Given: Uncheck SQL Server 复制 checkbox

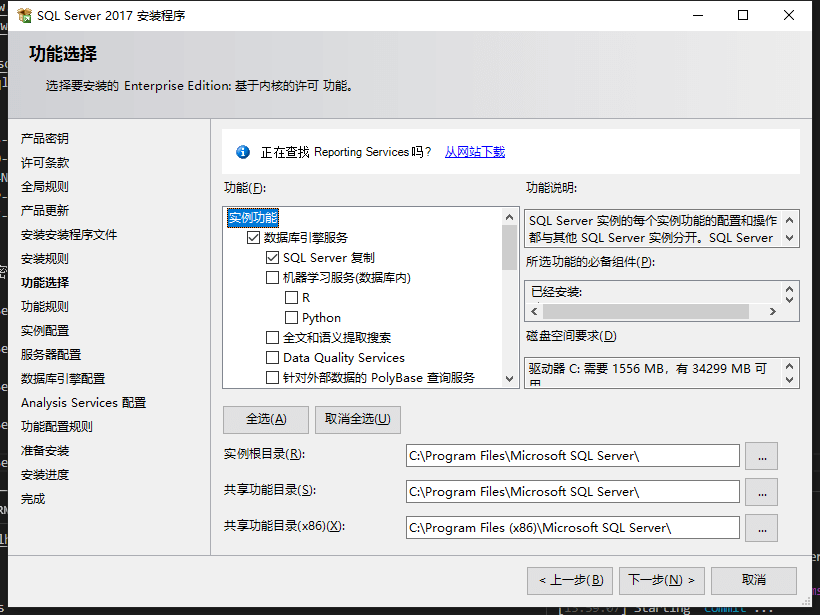Looking at the screenshot, I should (x=273, y=258).
